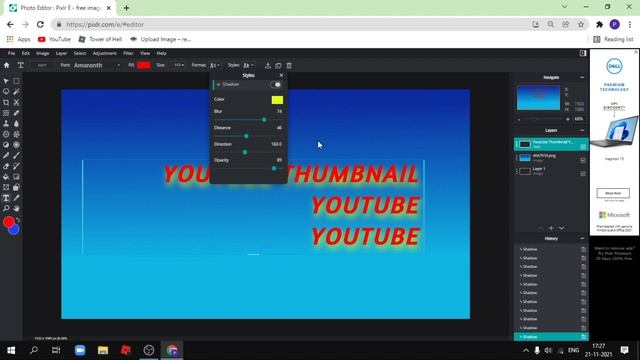Open the Font dropdown showing Amaranth

click(x=97, y=65)
